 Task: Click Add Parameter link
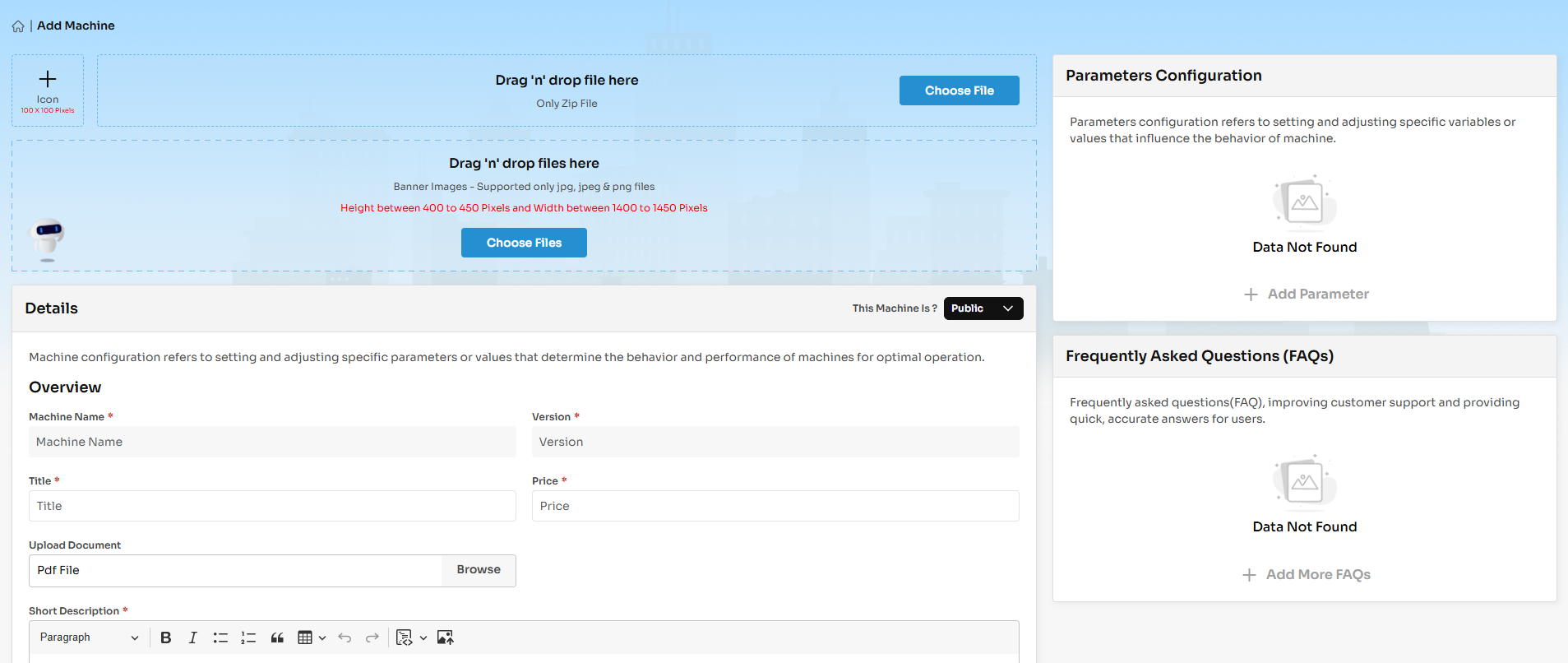pyautogui.click(x=1307, y=294)
